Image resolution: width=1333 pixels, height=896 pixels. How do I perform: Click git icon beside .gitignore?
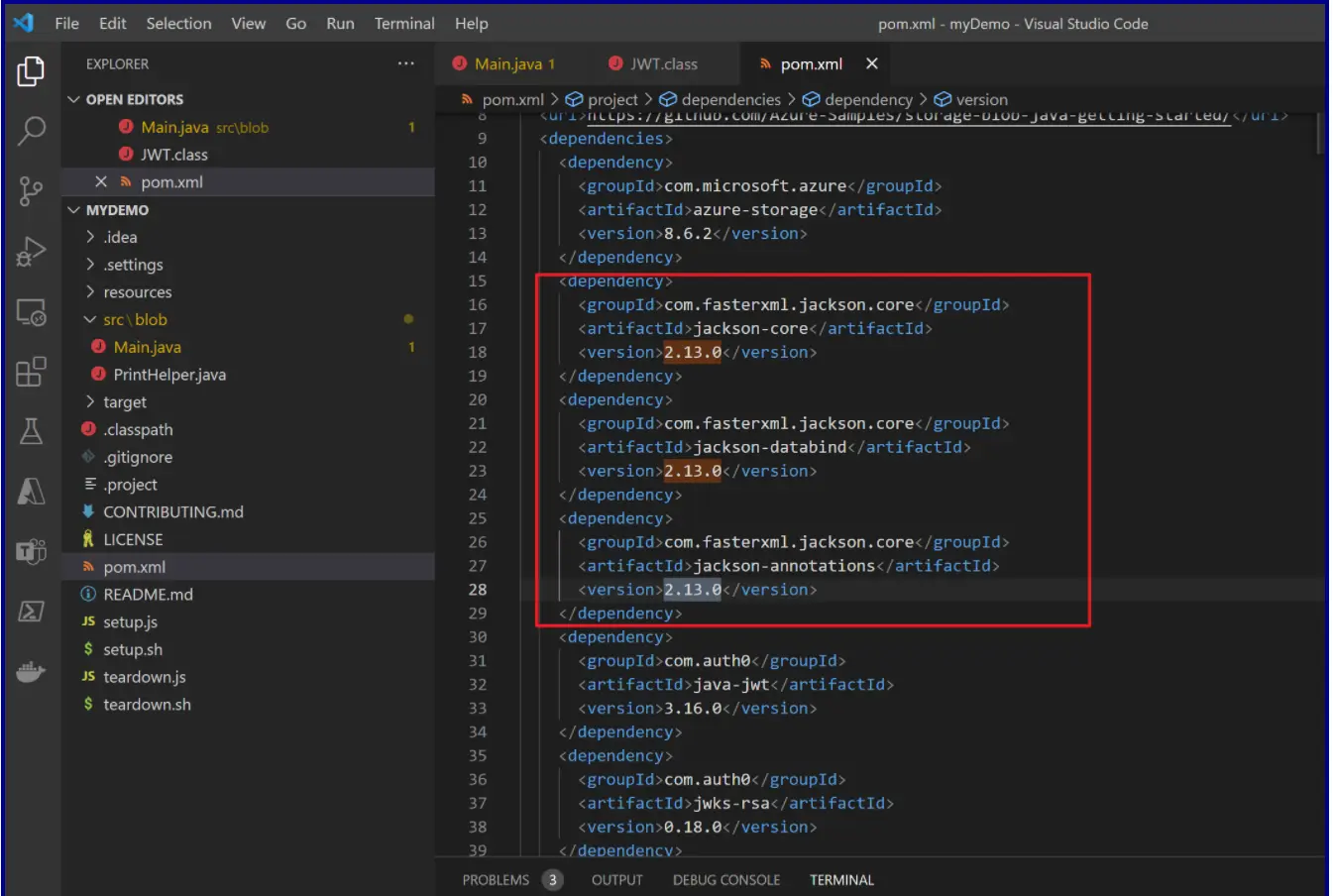88,457
